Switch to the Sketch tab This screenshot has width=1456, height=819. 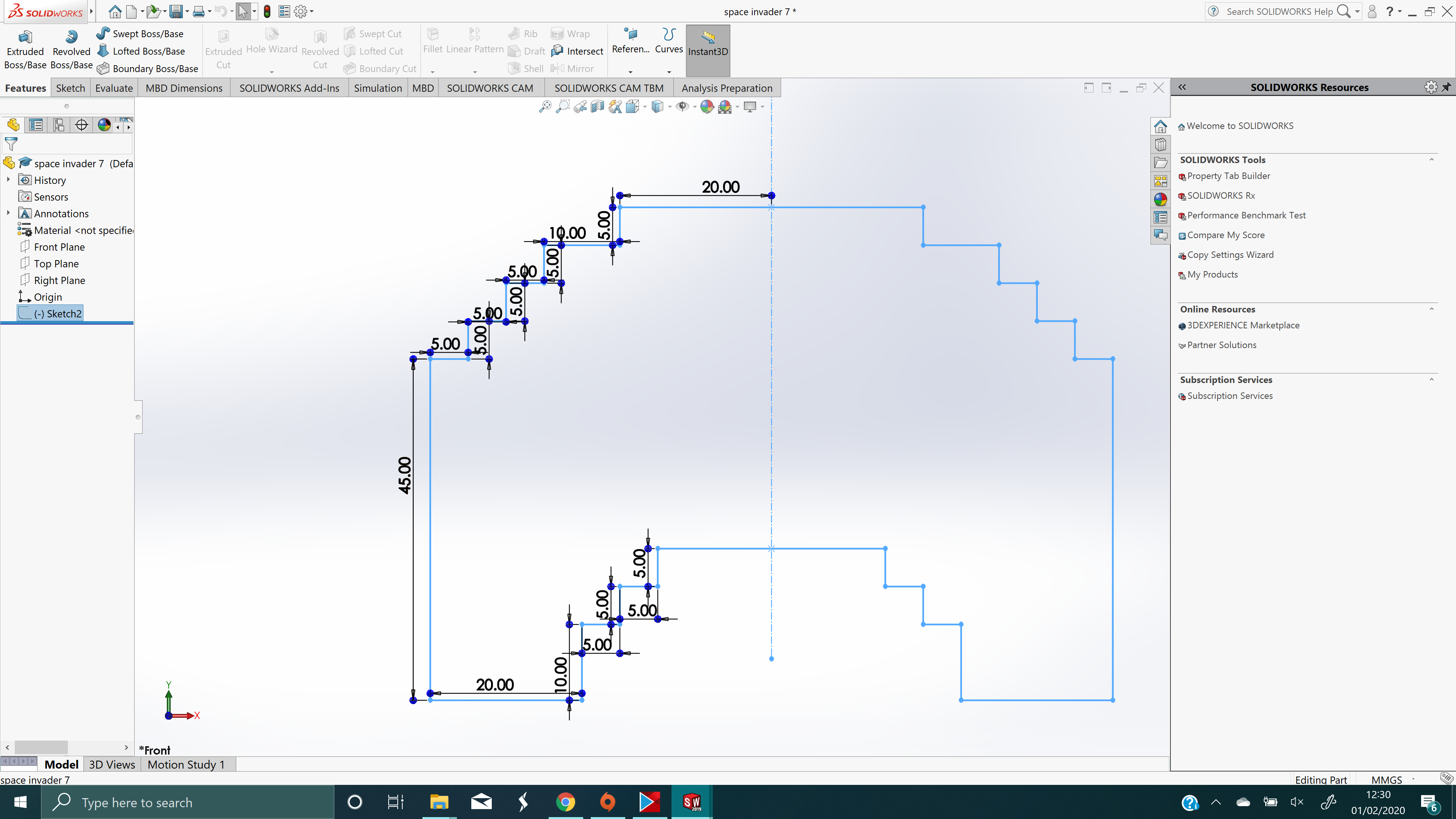(x=71, y=88)
